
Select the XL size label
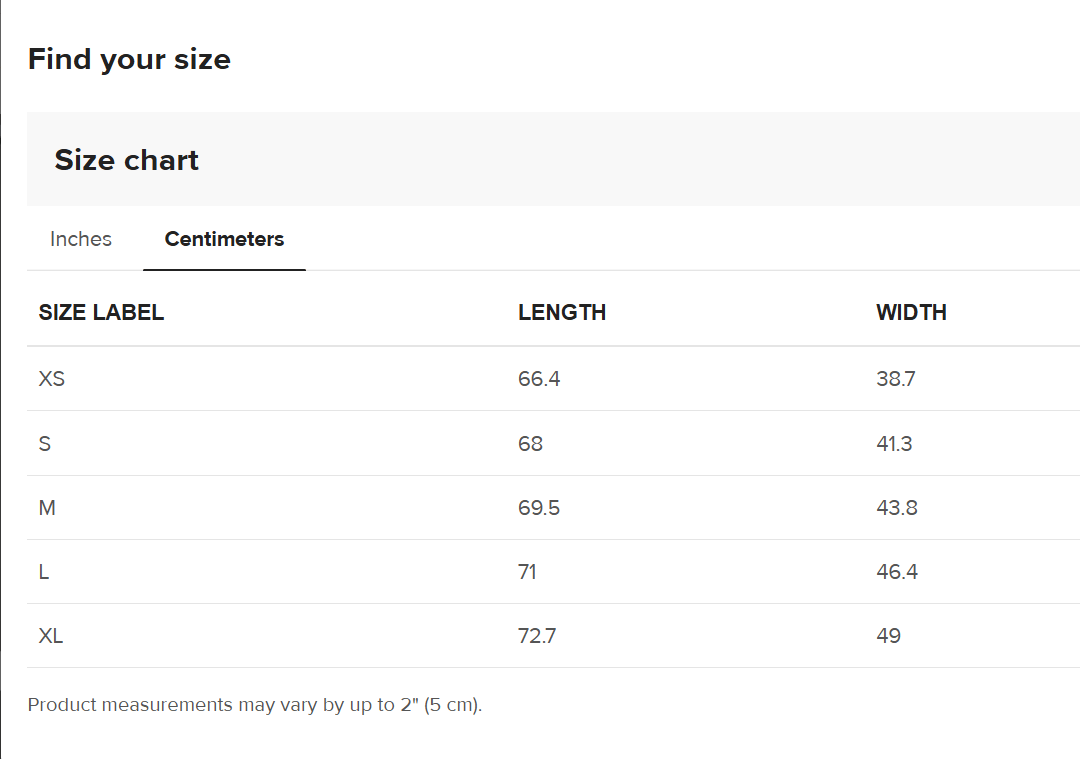pyautogui.click(x=51, y=636)
